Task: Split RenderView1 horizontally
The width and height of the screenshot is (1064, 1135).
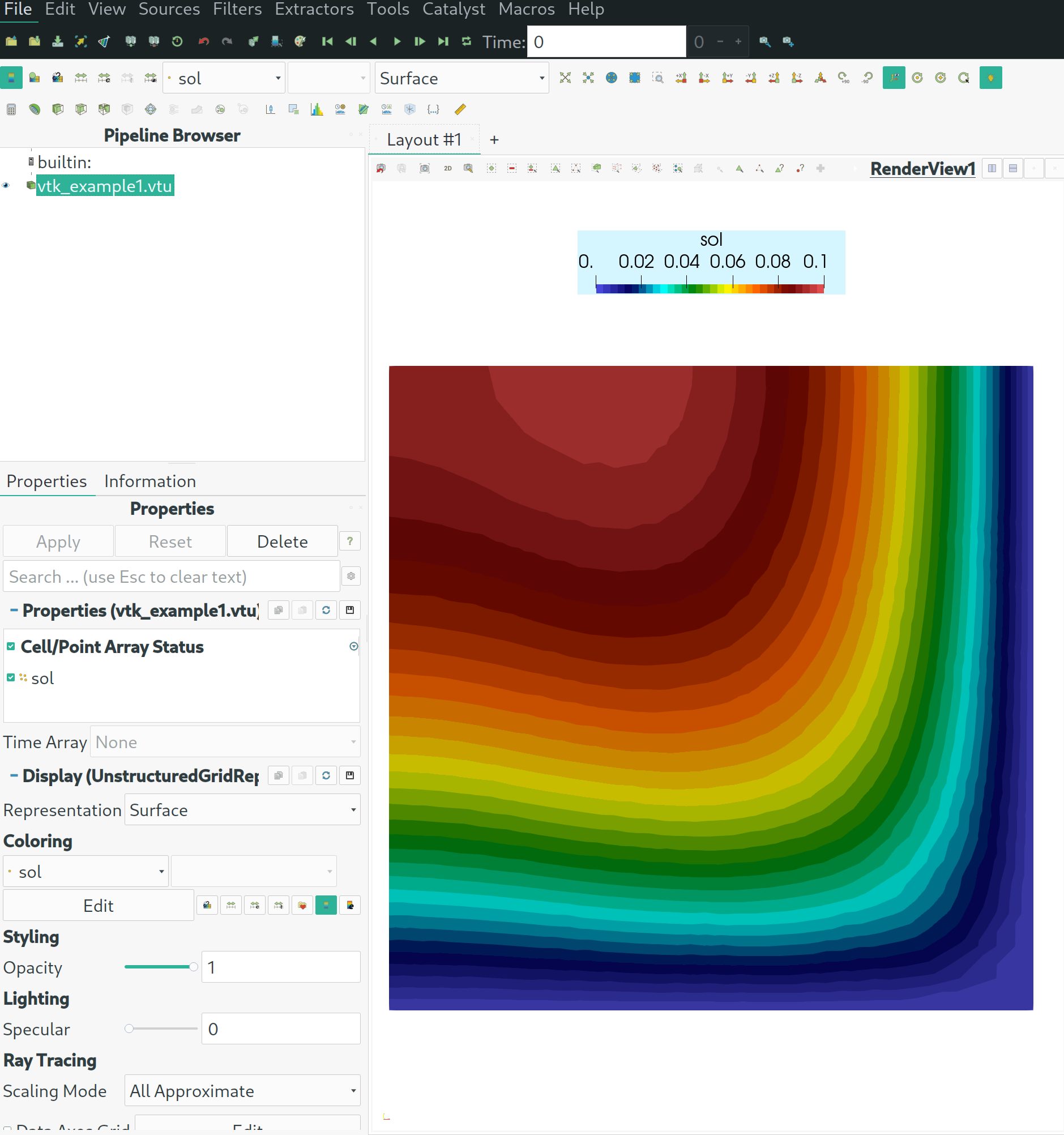Action: tap(992, 168)
